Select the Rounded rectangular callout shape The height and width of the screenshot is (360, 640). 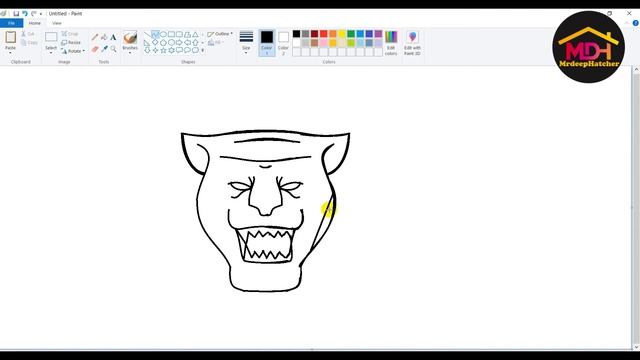[x=179, y=50]
